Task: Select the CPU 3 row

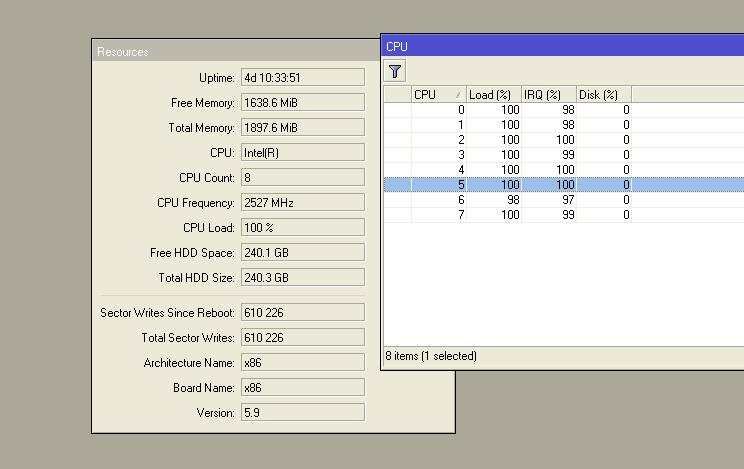Action: (x=564, y=155)
